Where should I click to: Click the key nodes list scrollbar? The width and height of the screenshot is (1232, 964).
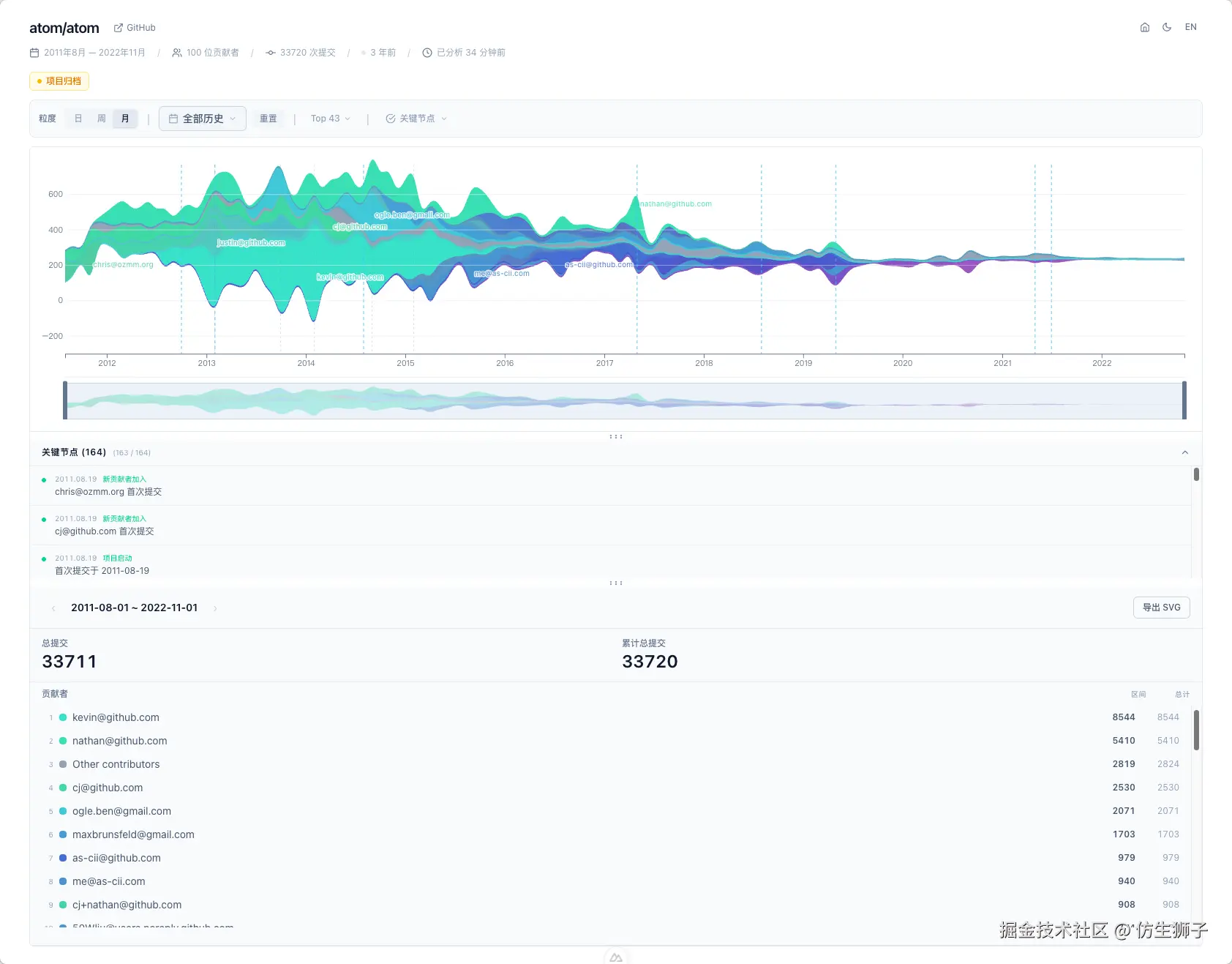coord(1196,475)
